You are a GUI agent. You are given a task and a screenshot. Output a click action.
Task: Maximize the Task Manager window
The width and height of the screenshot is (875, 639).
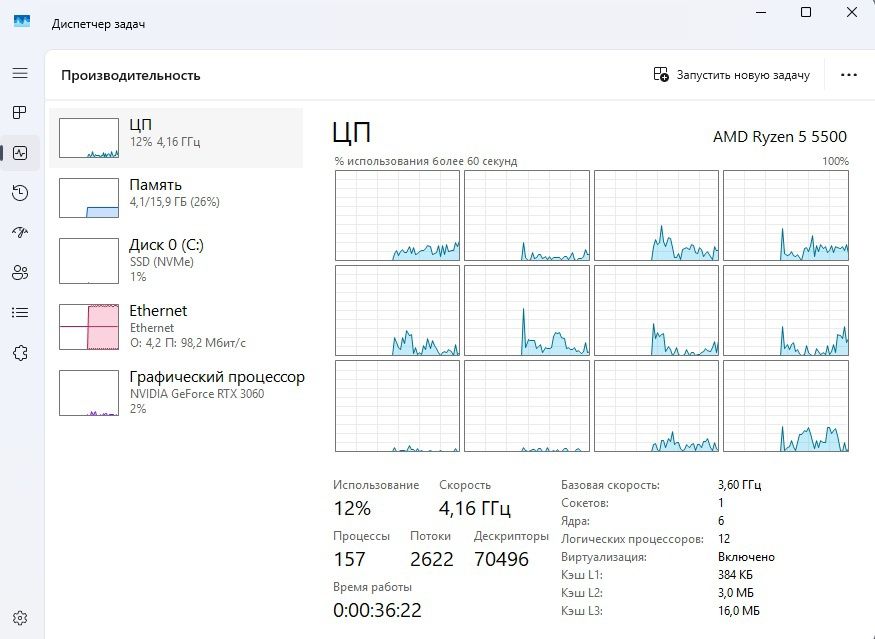[x=806, y=12]
